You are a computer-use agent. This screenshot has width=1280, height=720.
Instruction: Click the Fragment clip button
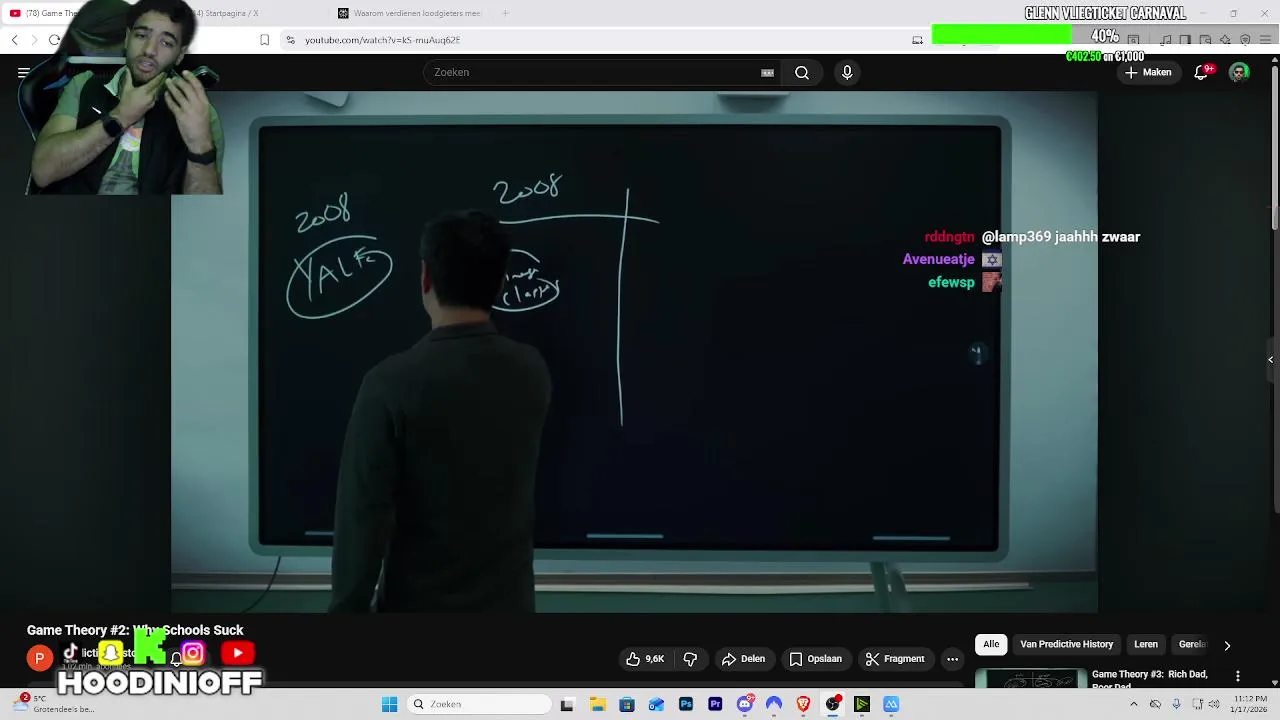(x=894, y=659)
